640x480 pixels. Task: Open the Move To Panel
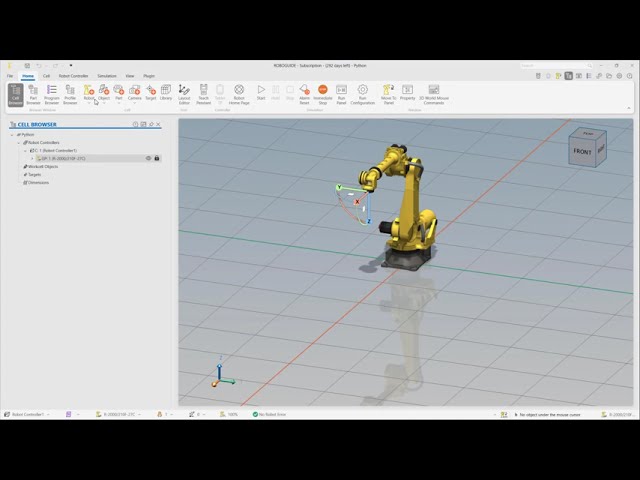(389, 94)
